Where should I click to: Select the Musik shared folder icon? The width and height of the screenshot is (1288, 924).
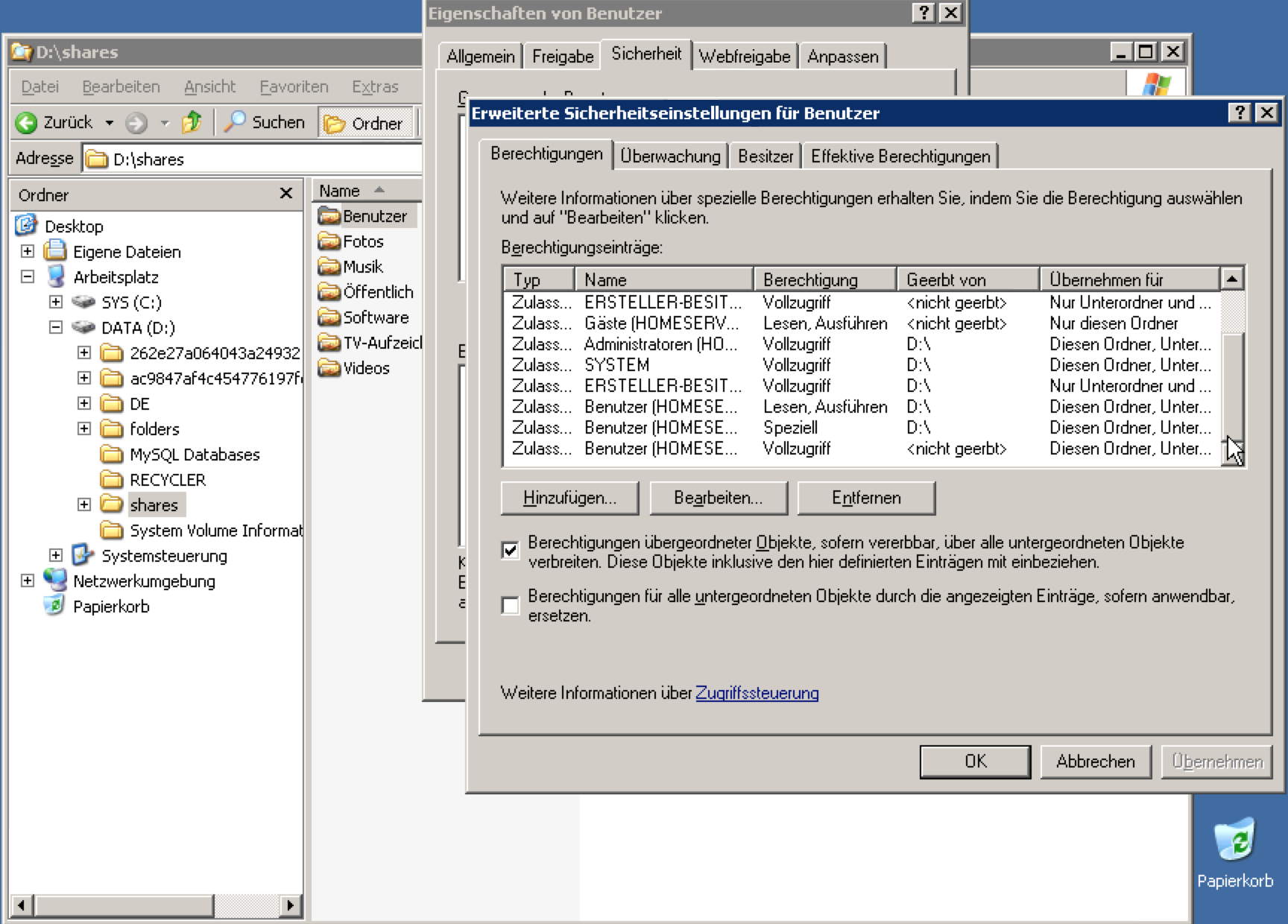[x=329, y=267]
